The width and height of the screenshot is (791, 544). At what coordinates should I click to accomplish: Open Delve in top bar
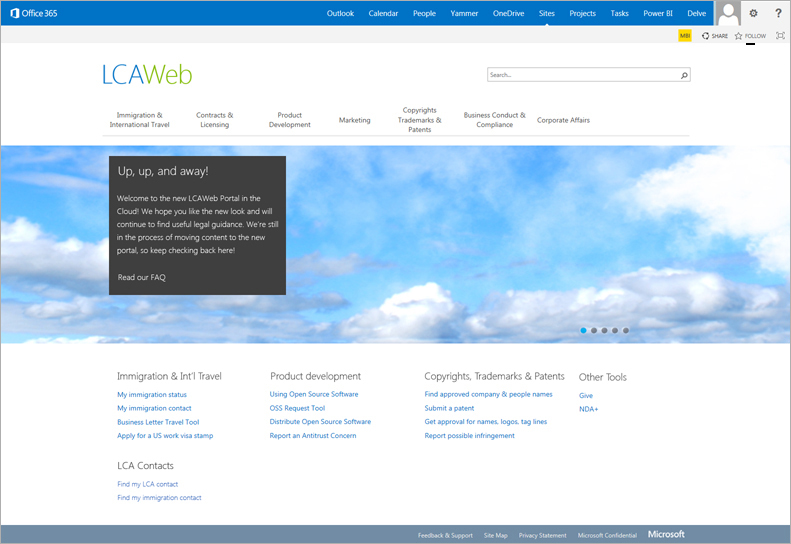(x=696, y=13)
